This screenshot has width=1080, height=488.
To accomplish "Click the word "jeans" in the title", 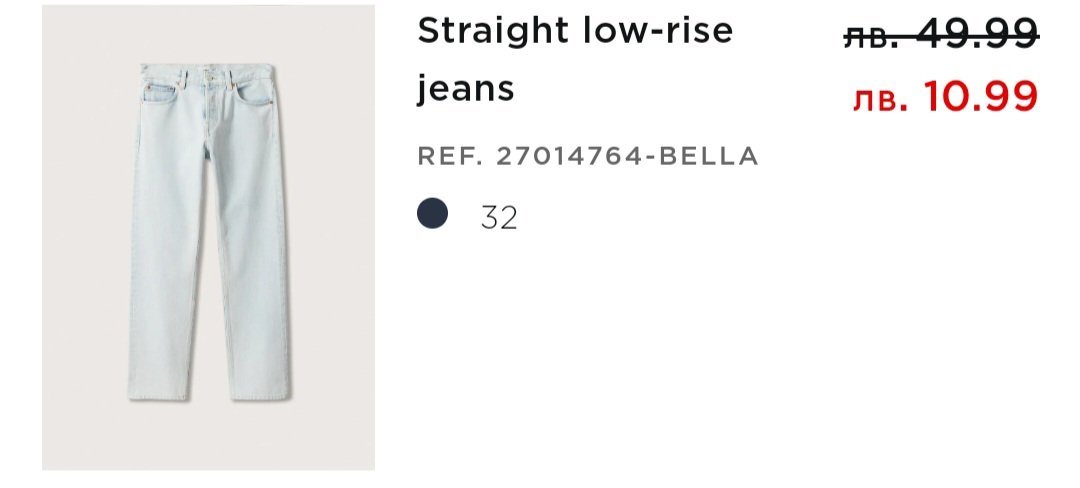I will point(465,90).
